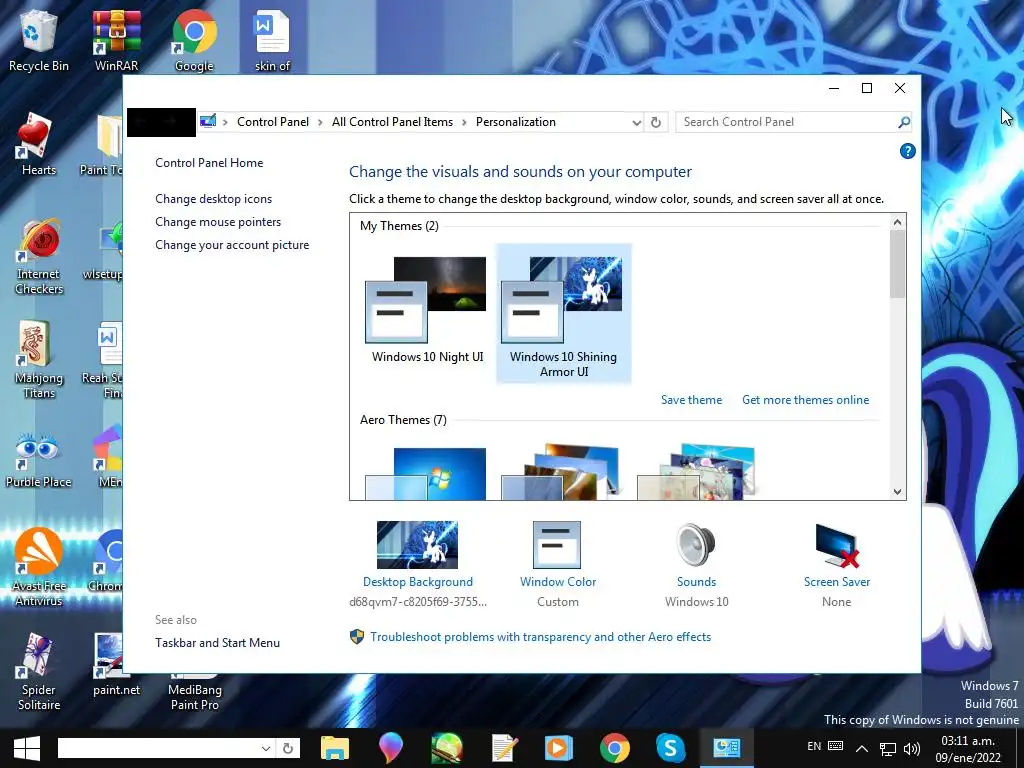Open the colorful balloon taskbar app icon

pos(391,748)
